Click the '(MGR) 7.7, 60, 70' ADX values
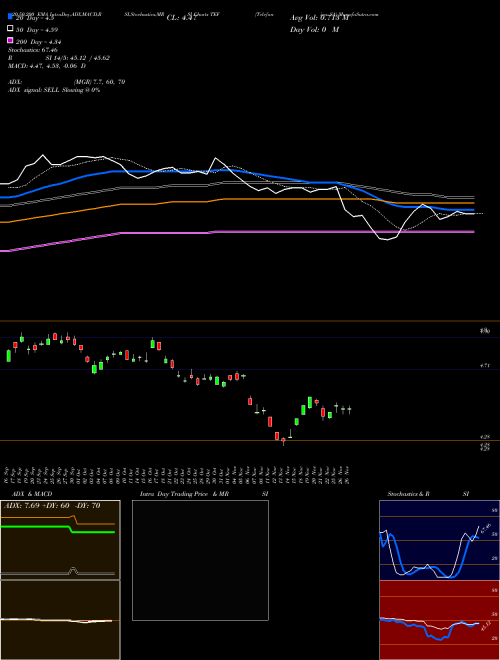 [x=99, y=82]
